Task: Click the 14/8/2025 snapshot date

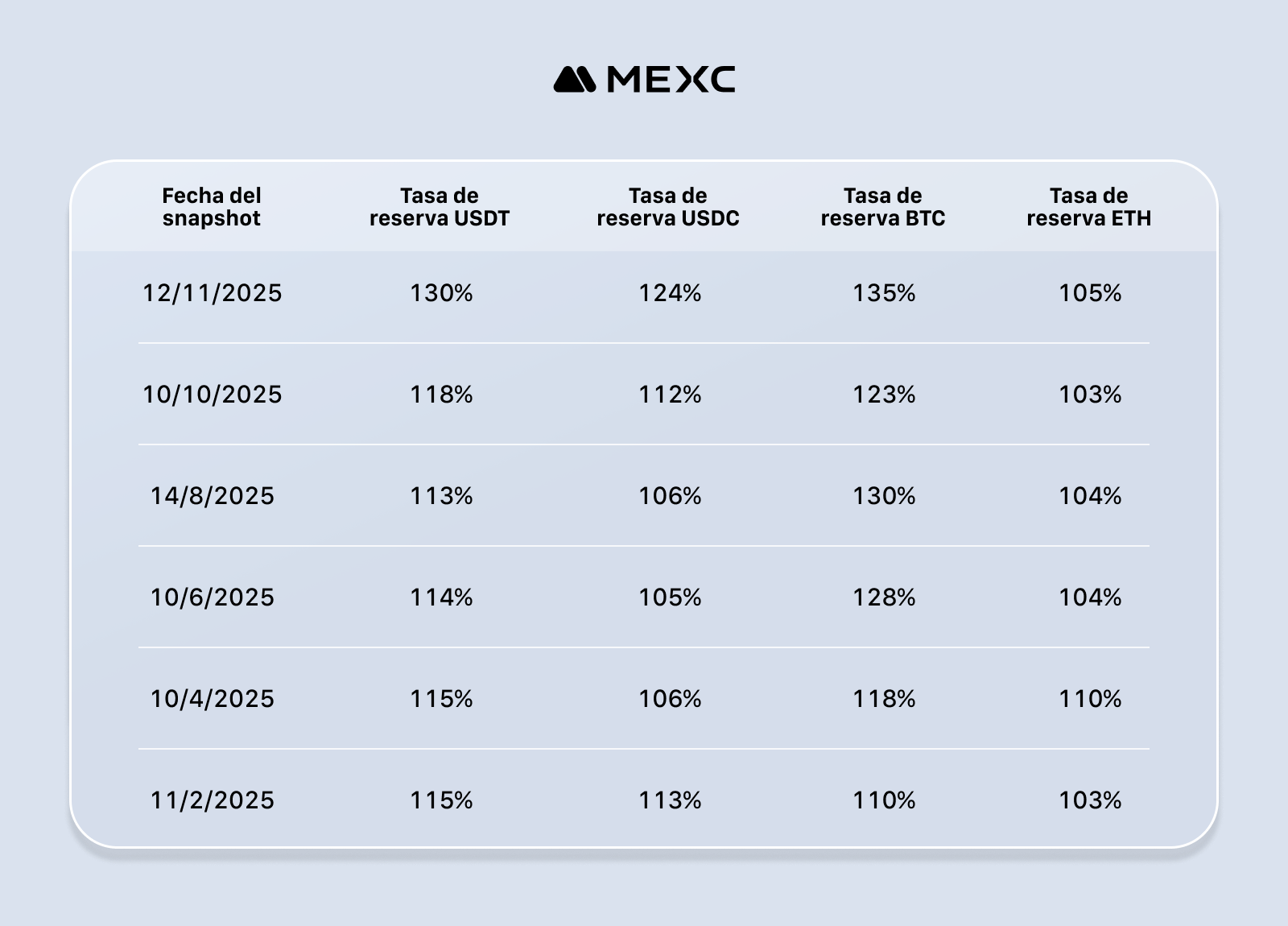Action: click(x=213, y=496)
